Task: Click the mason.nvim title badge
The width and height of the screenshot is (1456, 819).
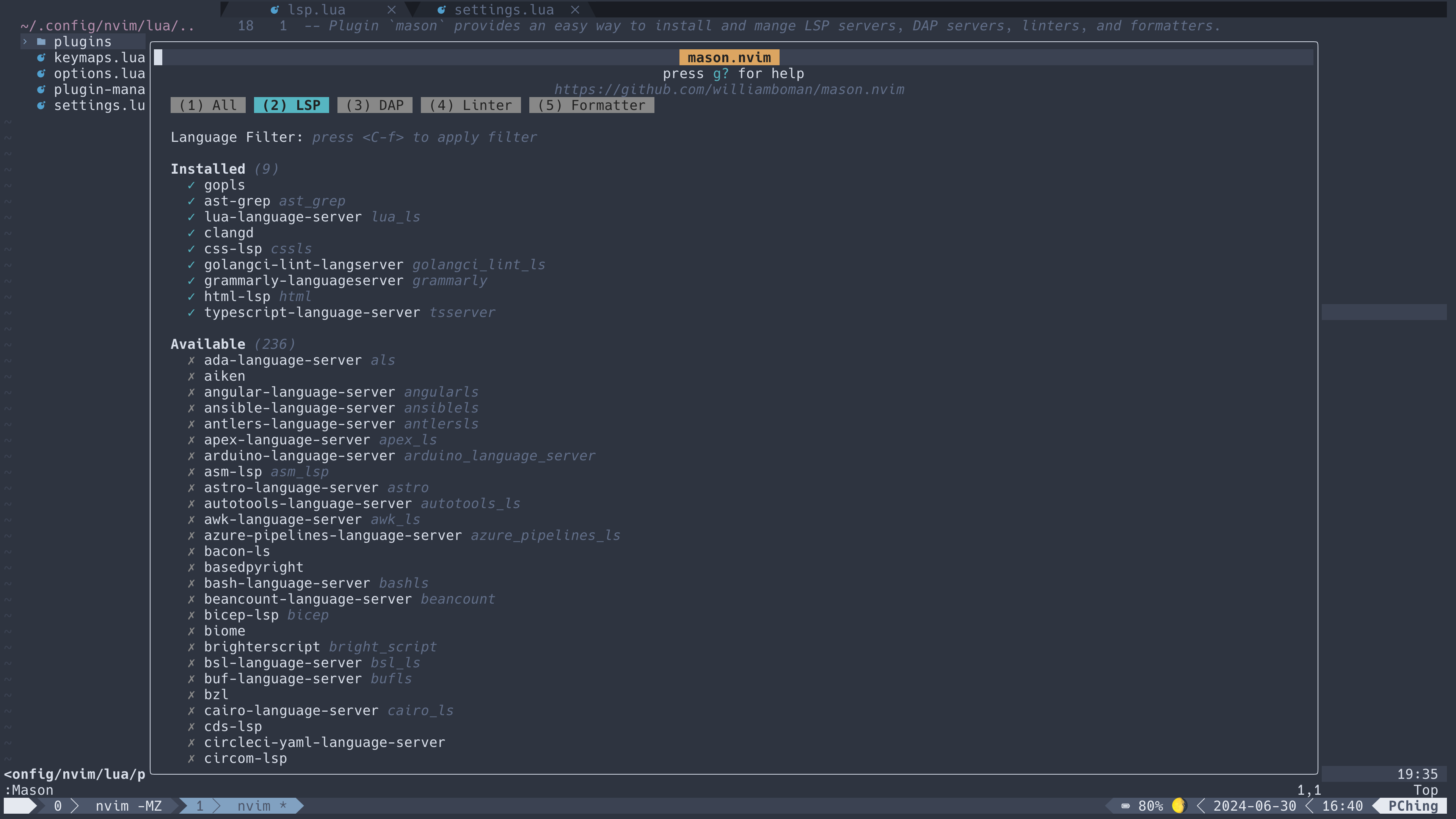Action: [x=729, y=58]
